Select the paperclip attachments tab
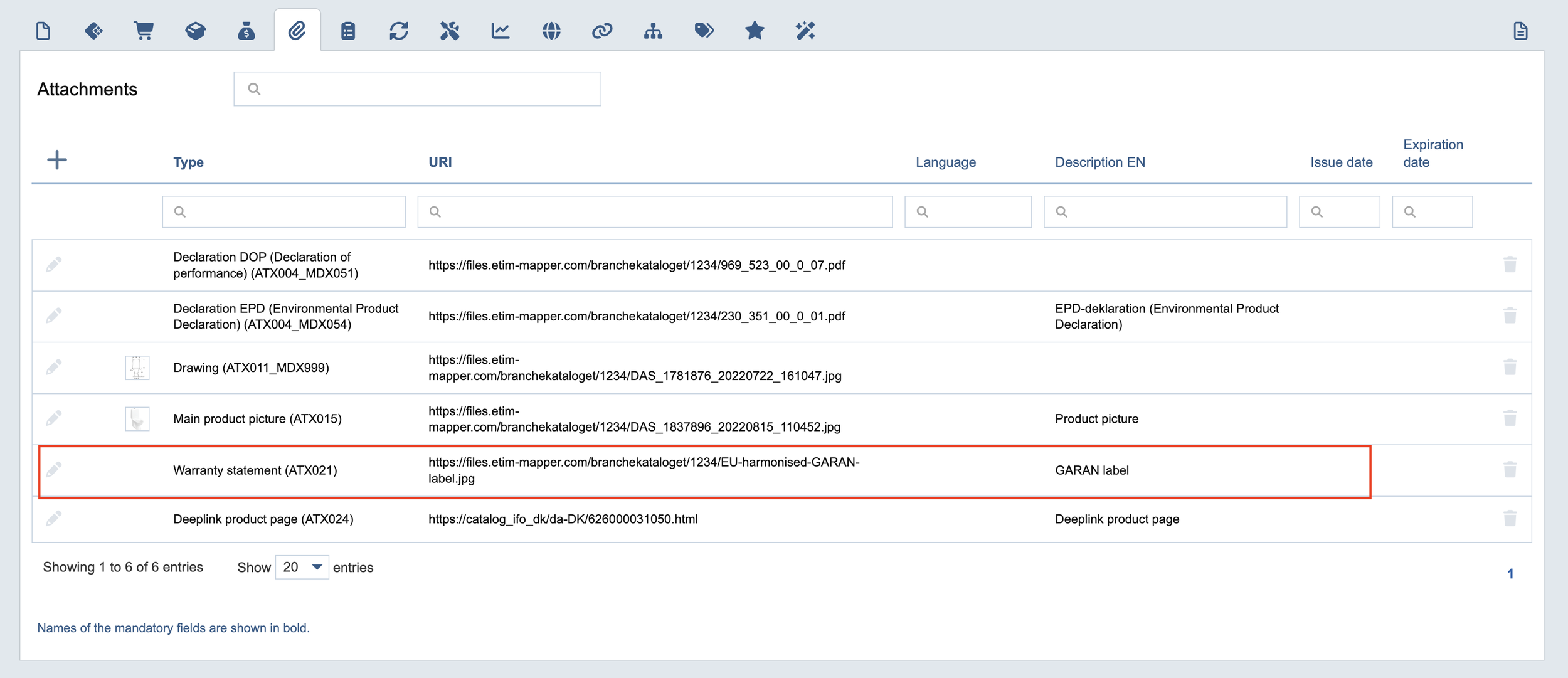The height and width of the screenshot is (678, 1568). [x=297, y=31]
